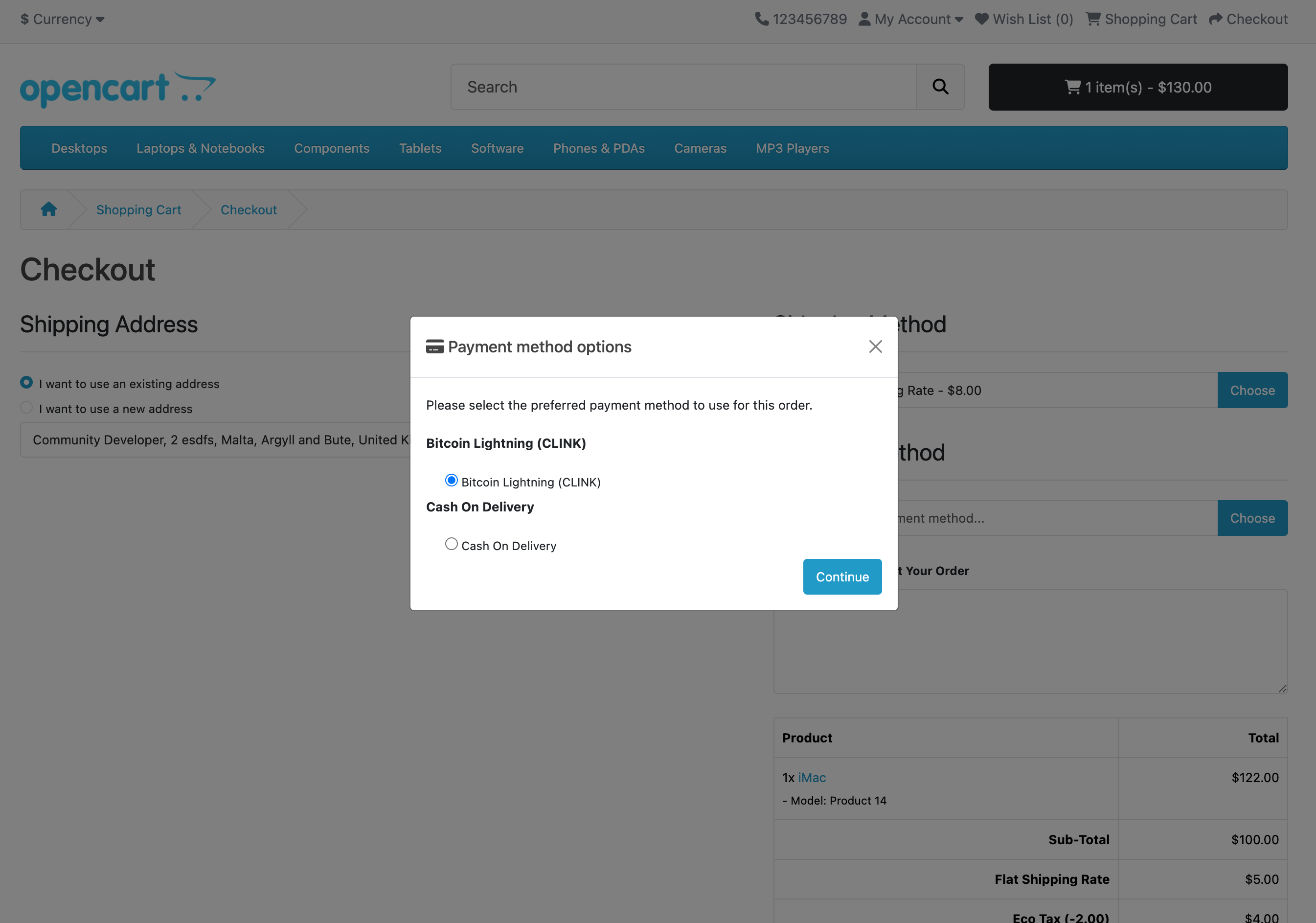
Task: Open the Desktops menu
Action: [x=79, y=148]
